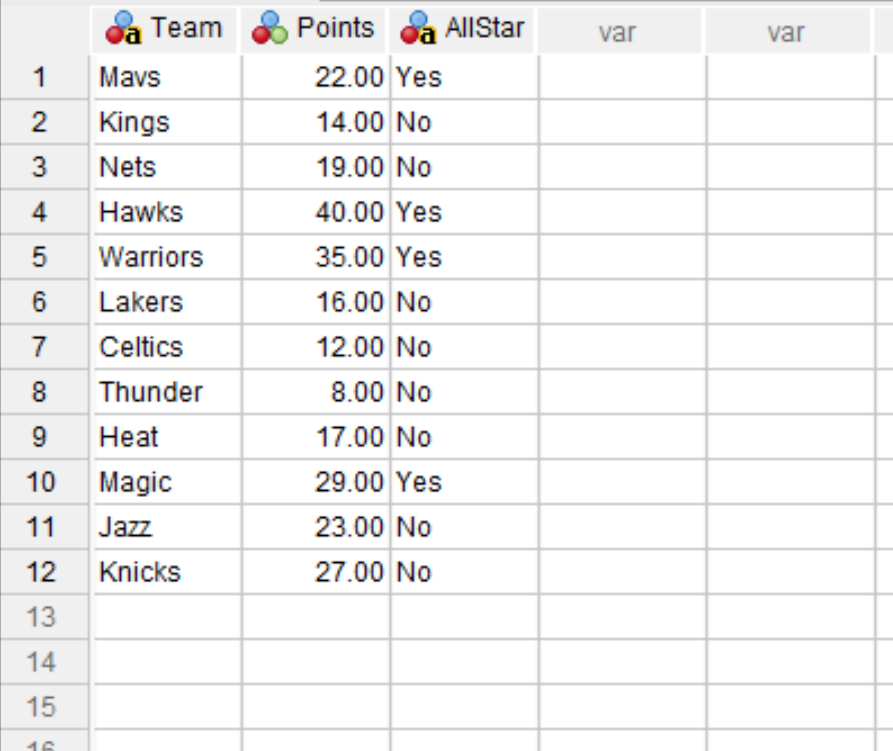Click the 40.00 points cell for Hawks
Viewport: 893px width, 751px height.
316,212
